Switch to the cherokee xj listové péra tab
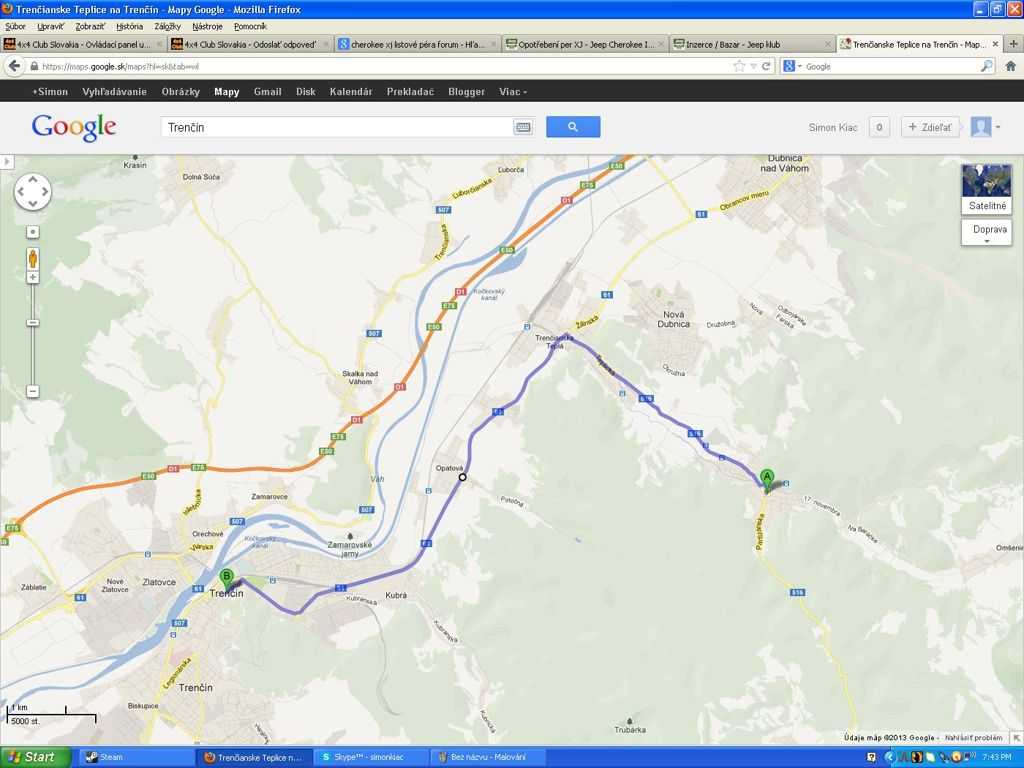Image resolution: width=1024 pixels, height=768 pixels. (418, 44)
